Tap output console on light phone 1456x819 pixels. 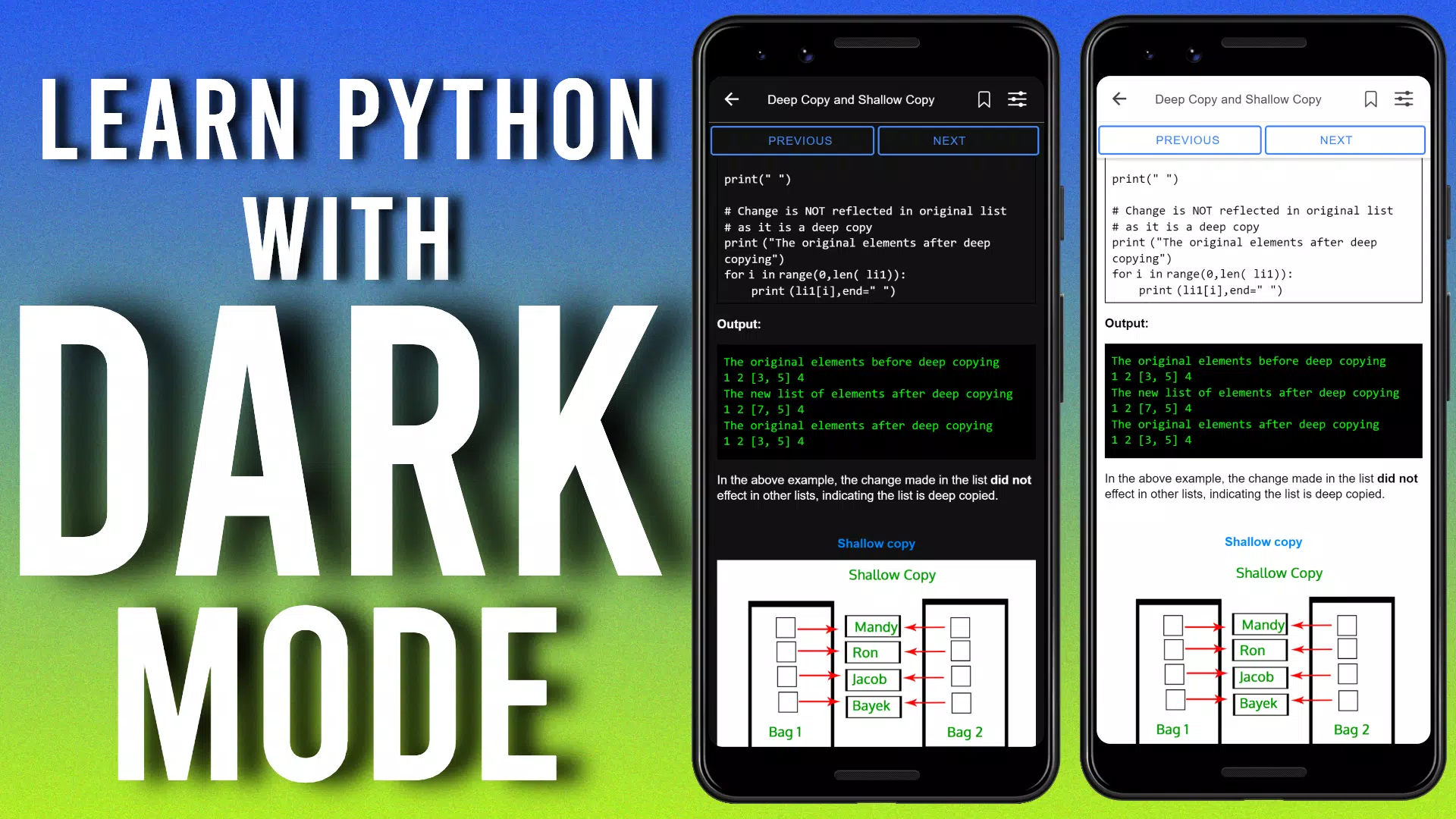pyautogui.click(x=1263, y=400)
